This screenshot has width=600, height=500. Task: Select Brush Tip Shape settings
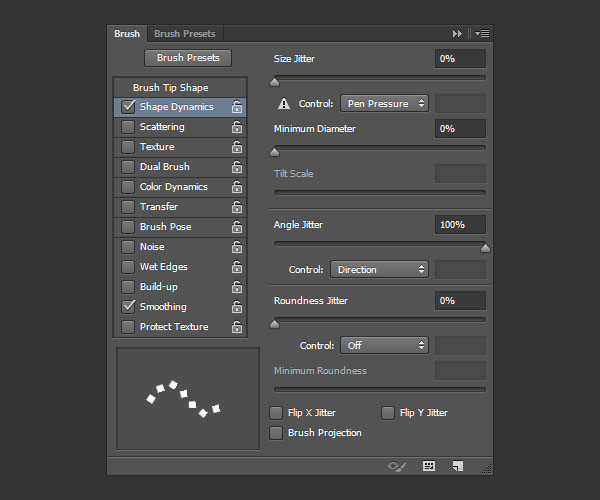click(170, 88)
